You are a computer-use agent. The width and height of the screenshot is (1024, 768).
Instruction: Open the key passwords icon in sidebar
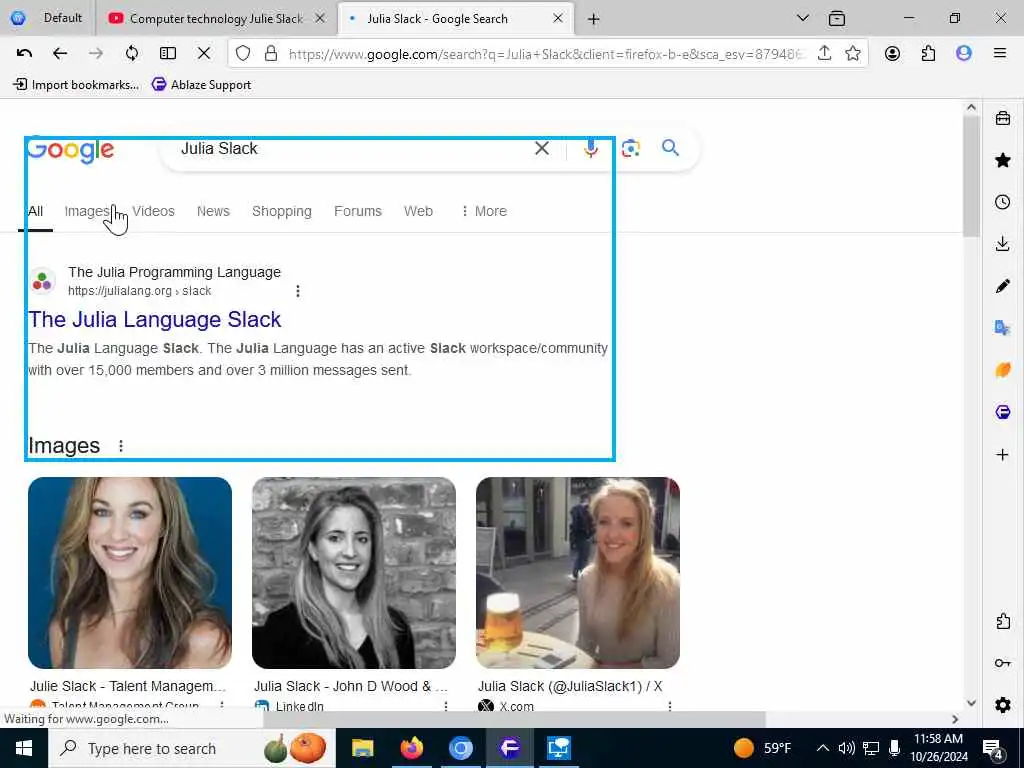click(1003, 664)
